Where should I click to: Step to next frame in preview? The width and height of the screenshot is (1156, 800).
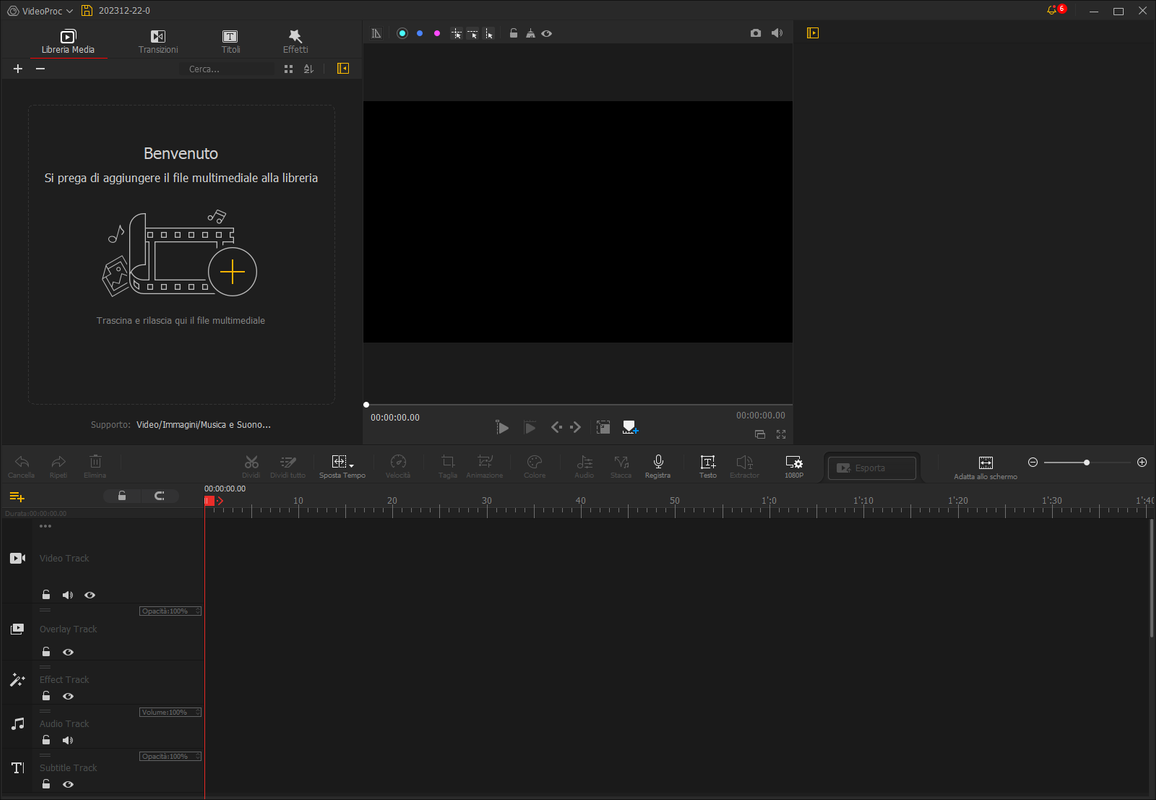point(576,428)
